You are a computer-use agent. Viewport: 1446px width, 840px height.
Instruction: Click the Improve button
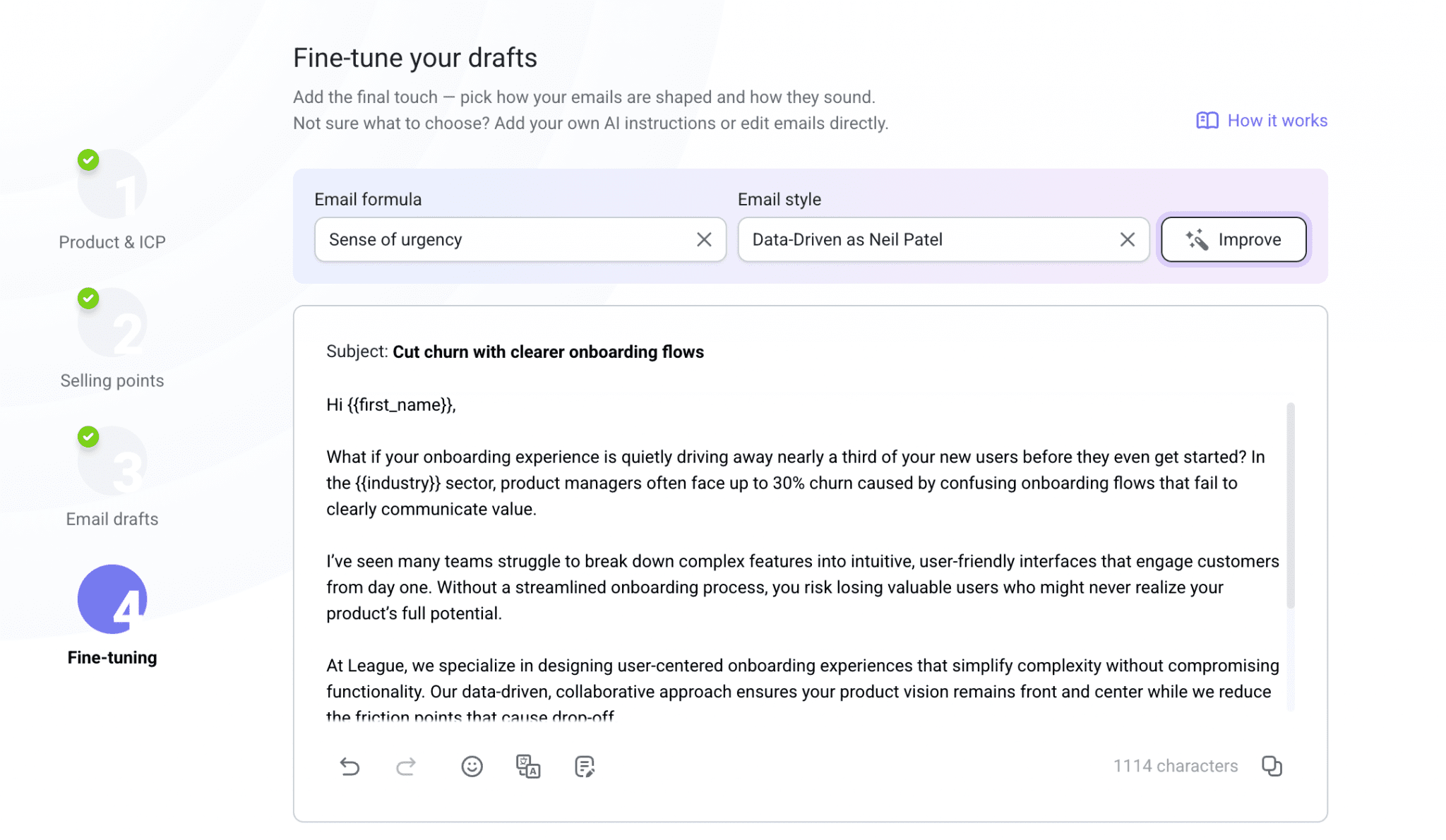coord(1233,239)
